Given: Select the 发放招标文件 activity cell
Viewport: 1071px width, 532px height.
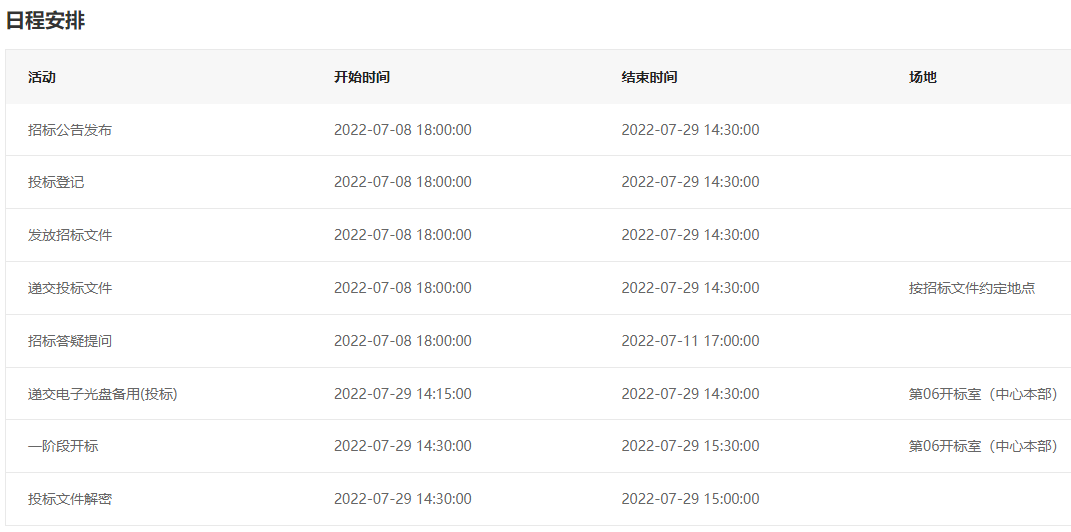Looking at the screenshot, I should coord(70,235).
